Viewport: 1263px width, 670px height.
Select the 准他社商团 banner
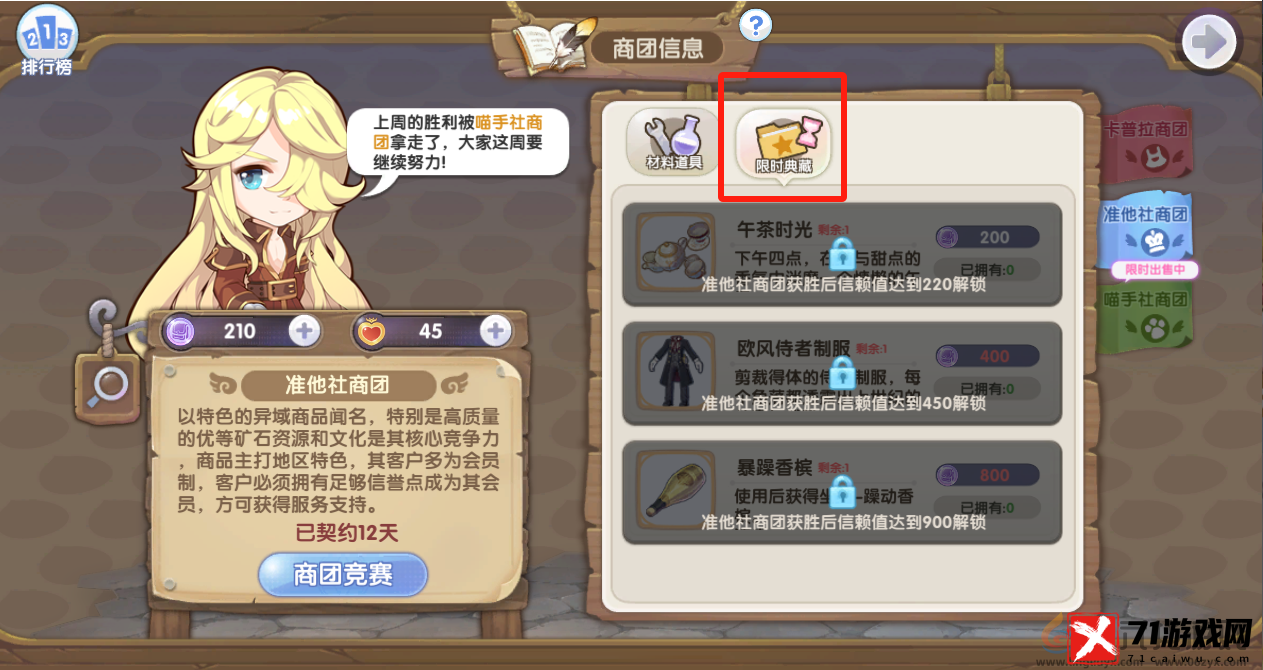tap(1145, 232)
